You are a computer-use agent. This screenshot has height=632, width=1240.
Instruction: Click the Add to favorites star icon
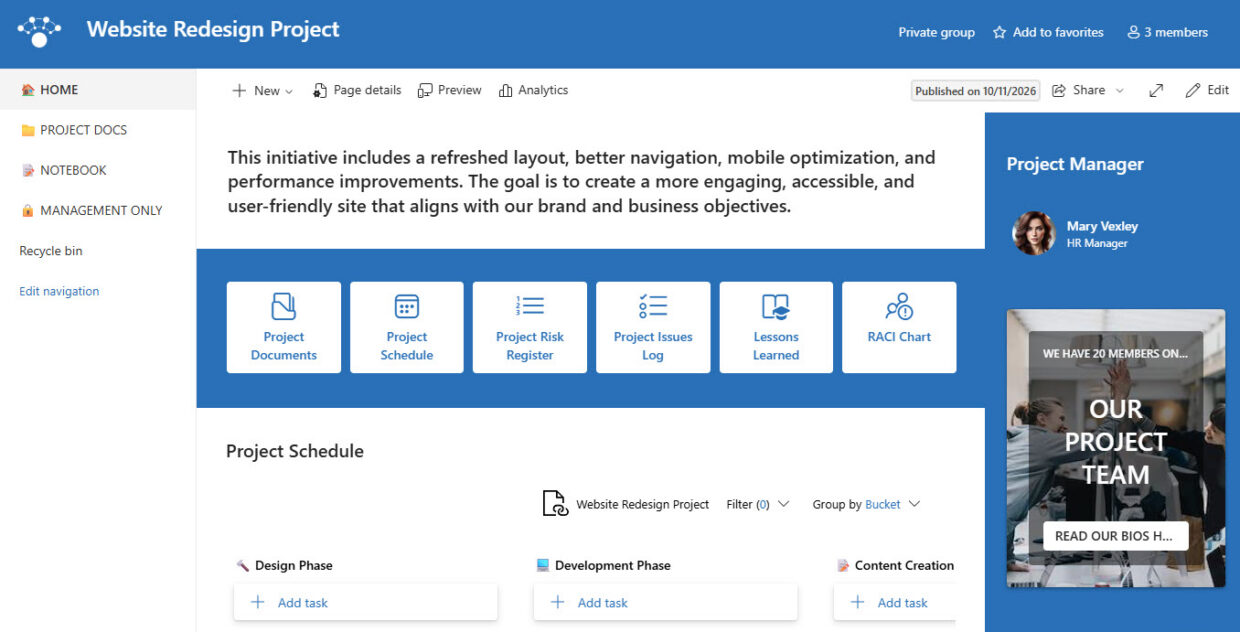999,33
